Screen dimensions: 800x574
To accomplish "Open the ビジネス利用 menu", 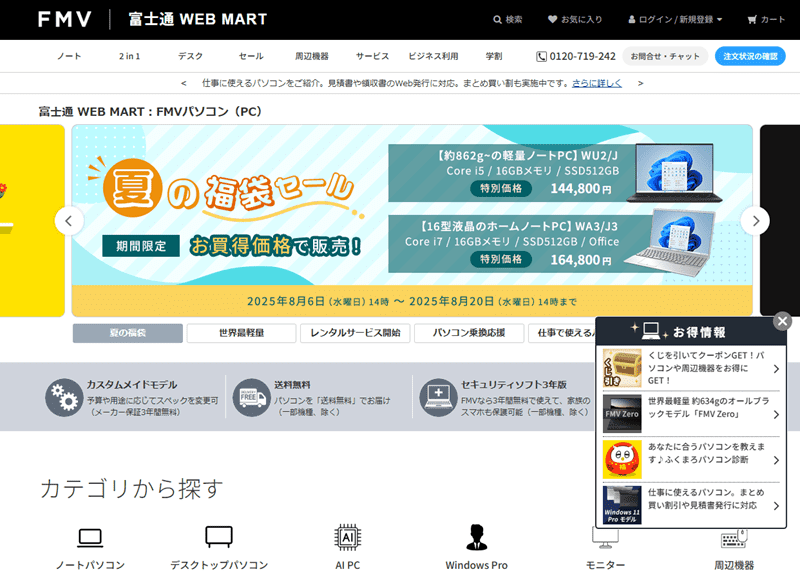I will coord(433,56).
